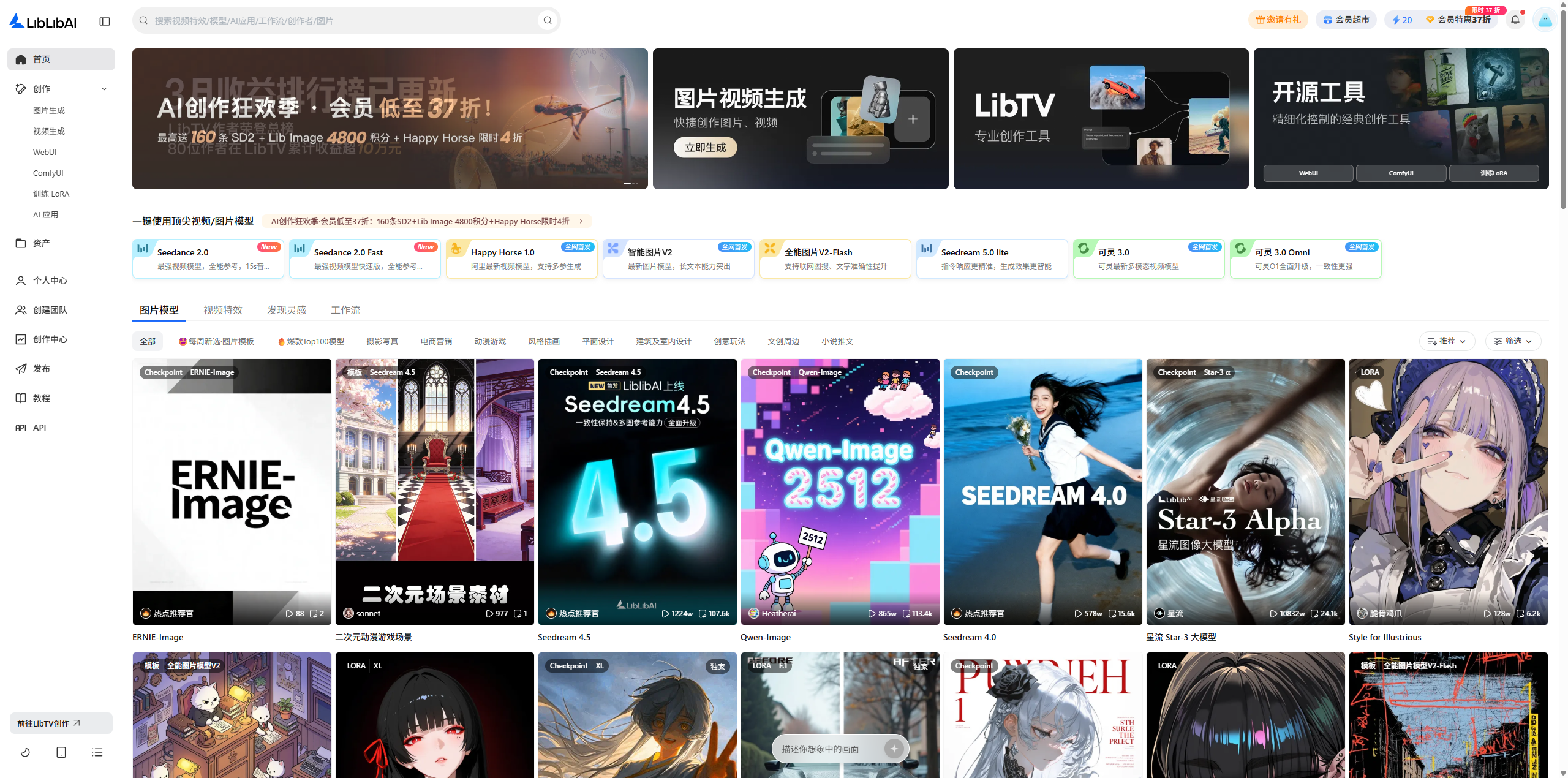
Task: Open the API icon entry
Action: pos(21,428)
